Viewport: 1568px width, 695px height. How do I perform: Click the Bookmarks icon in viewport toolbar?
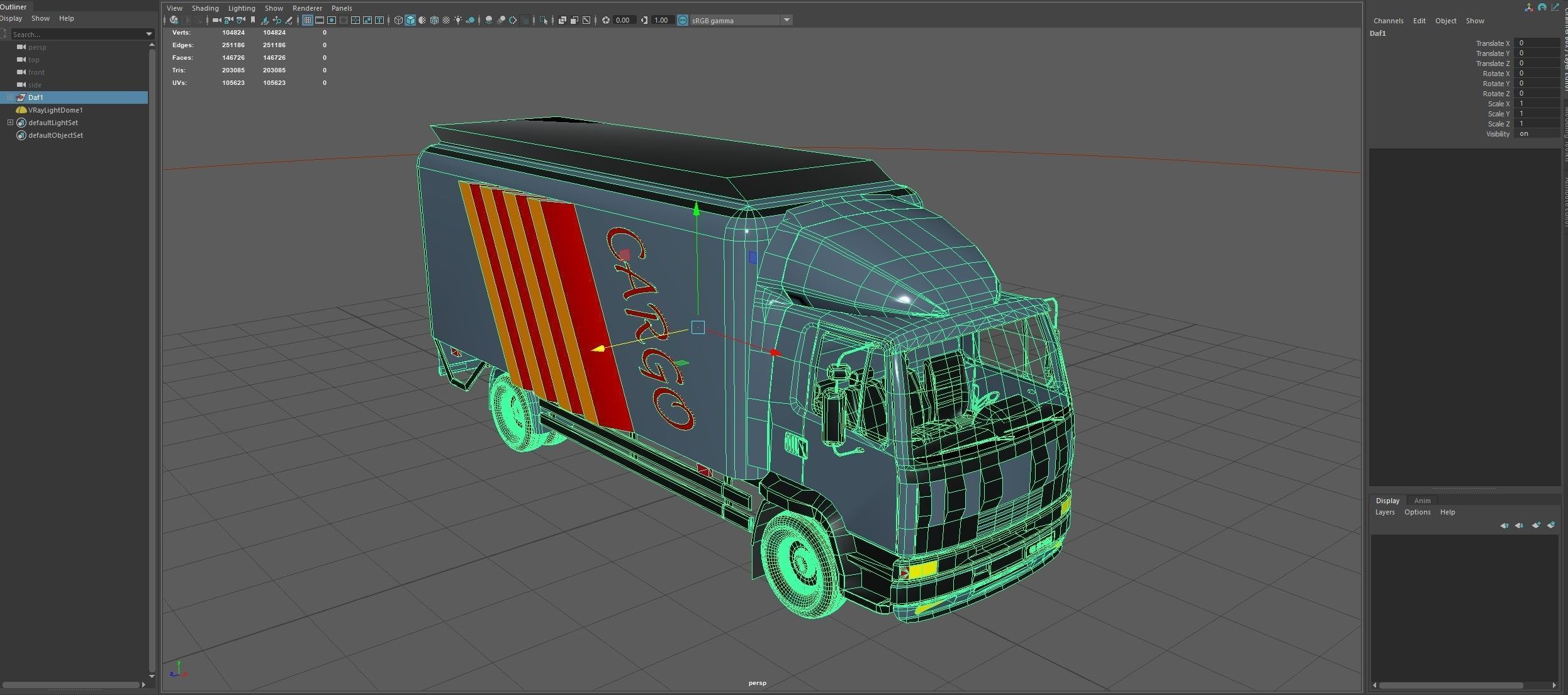(252, 20)
